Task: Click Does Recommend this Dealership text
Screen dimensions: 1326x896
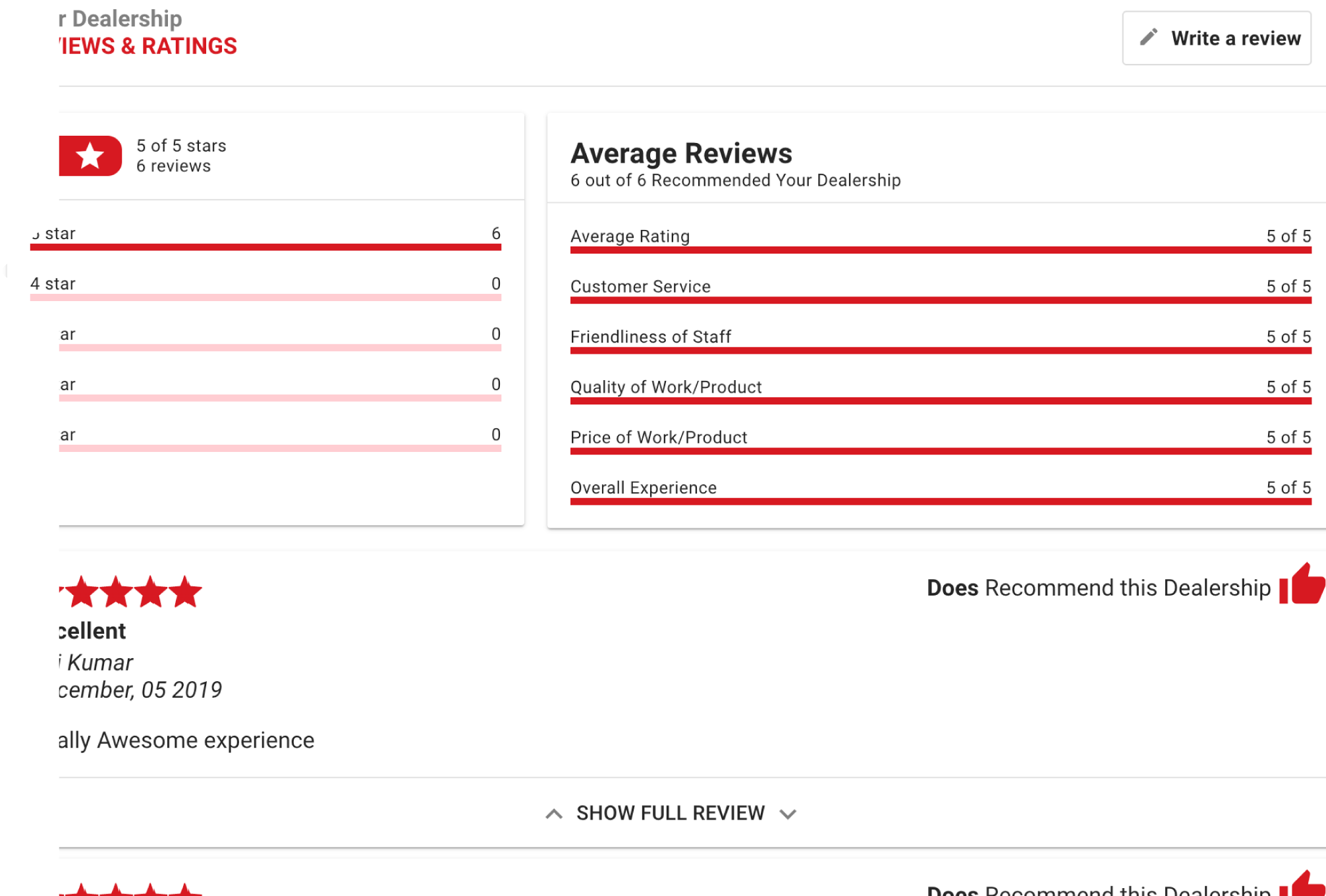Action: 1098,588
